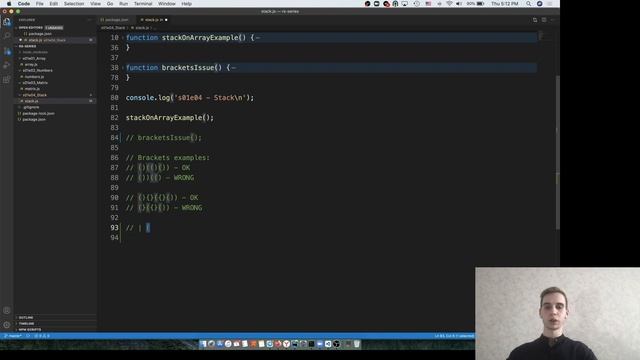
Task: Click the synchronize changes icon in status bar
Action: point(28,336)
